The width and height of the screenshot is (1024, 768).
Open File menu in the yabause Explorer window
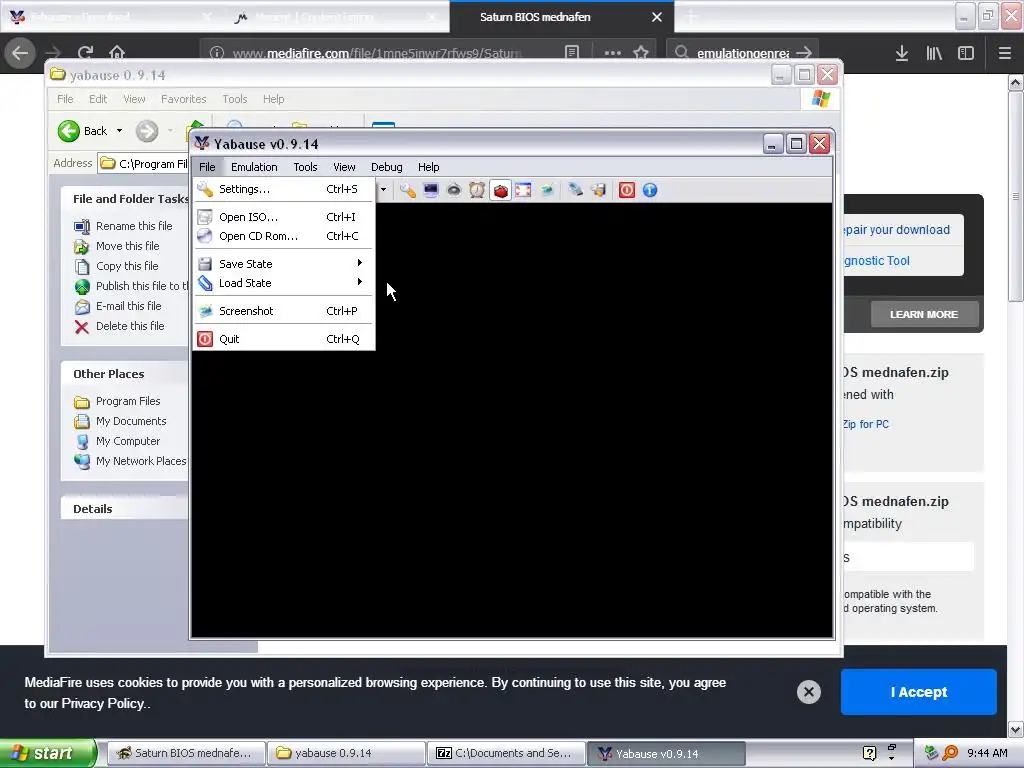pos(65,99)
